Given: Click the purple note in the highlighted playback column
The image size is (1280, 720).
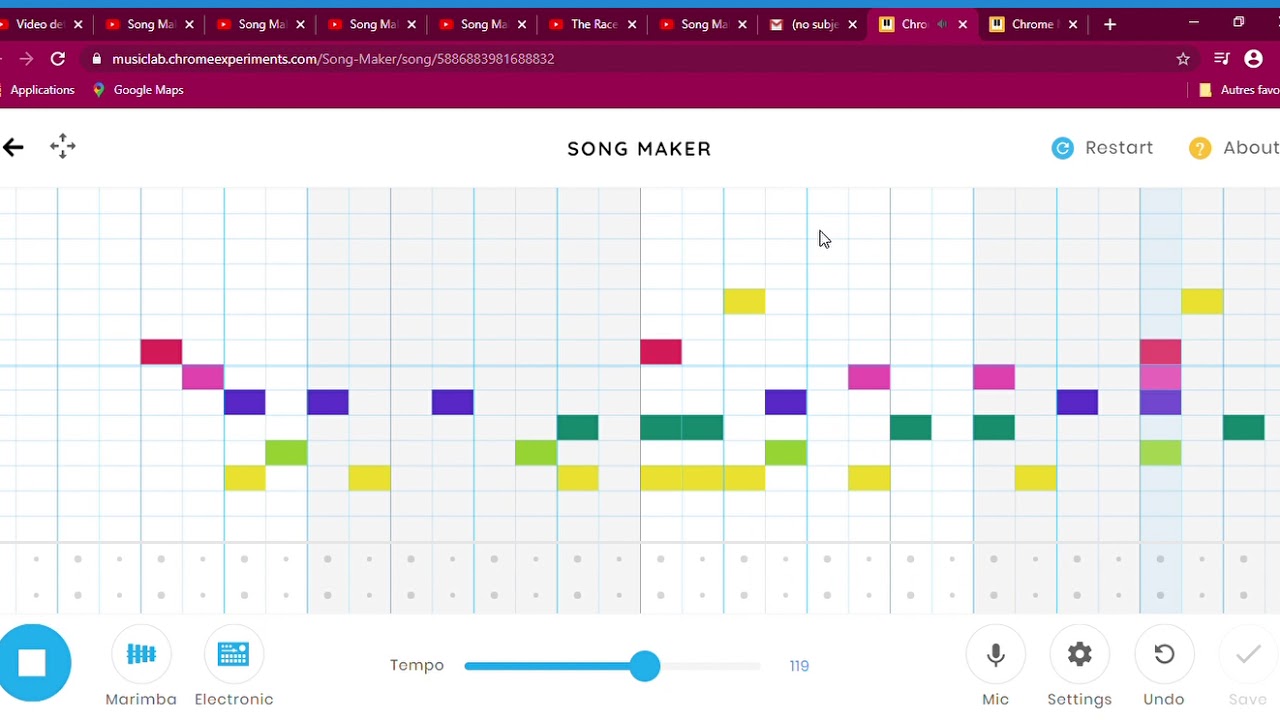Looking at the screenshot, I should (x=1160, y=402).
